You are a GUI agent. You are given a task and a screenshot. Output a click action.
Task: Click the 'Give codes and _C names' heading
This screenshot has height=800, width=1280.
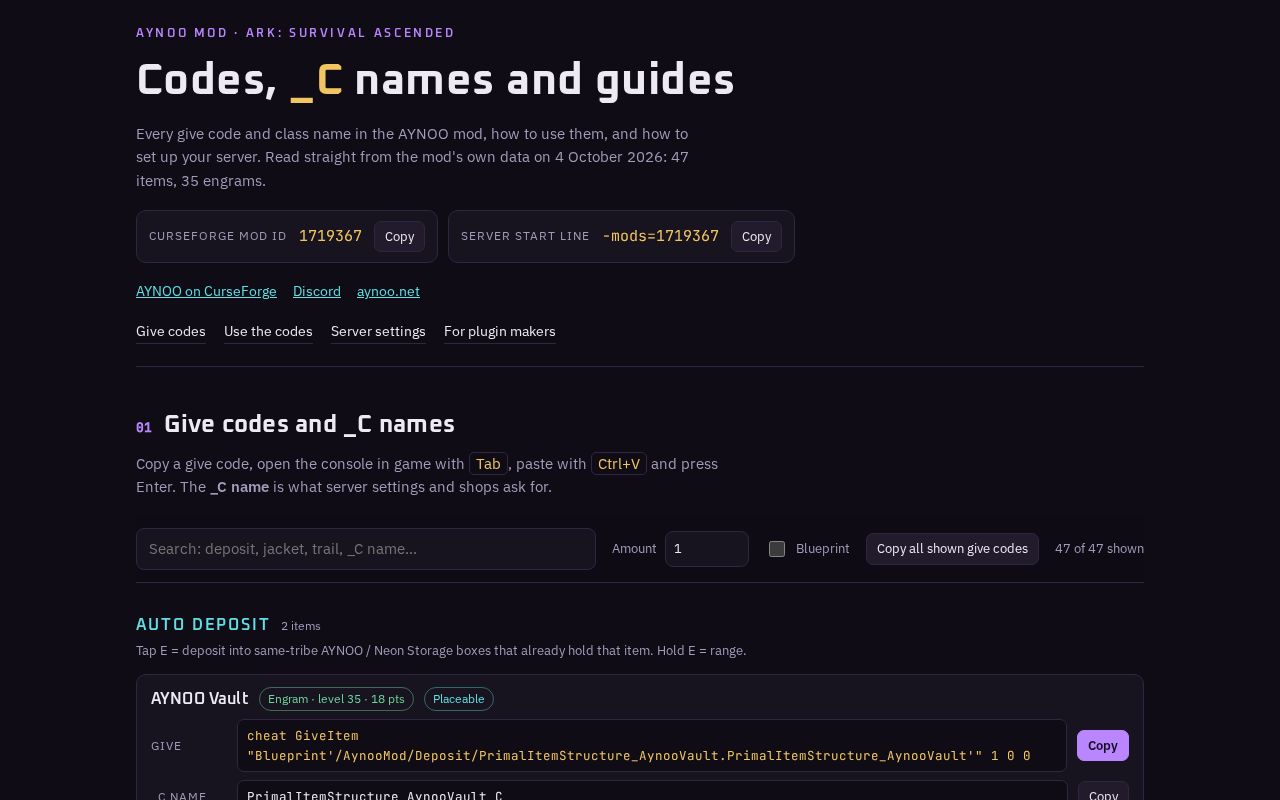(x=309, y=424)
